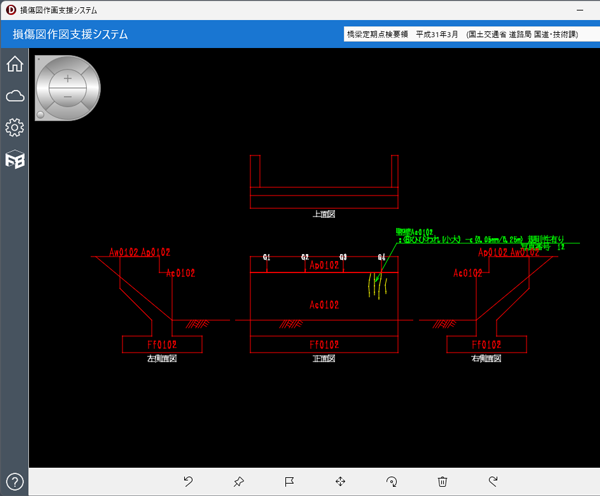Click the G3 marker label
Viewport: 600px width, 496px height.
point(343,257)
